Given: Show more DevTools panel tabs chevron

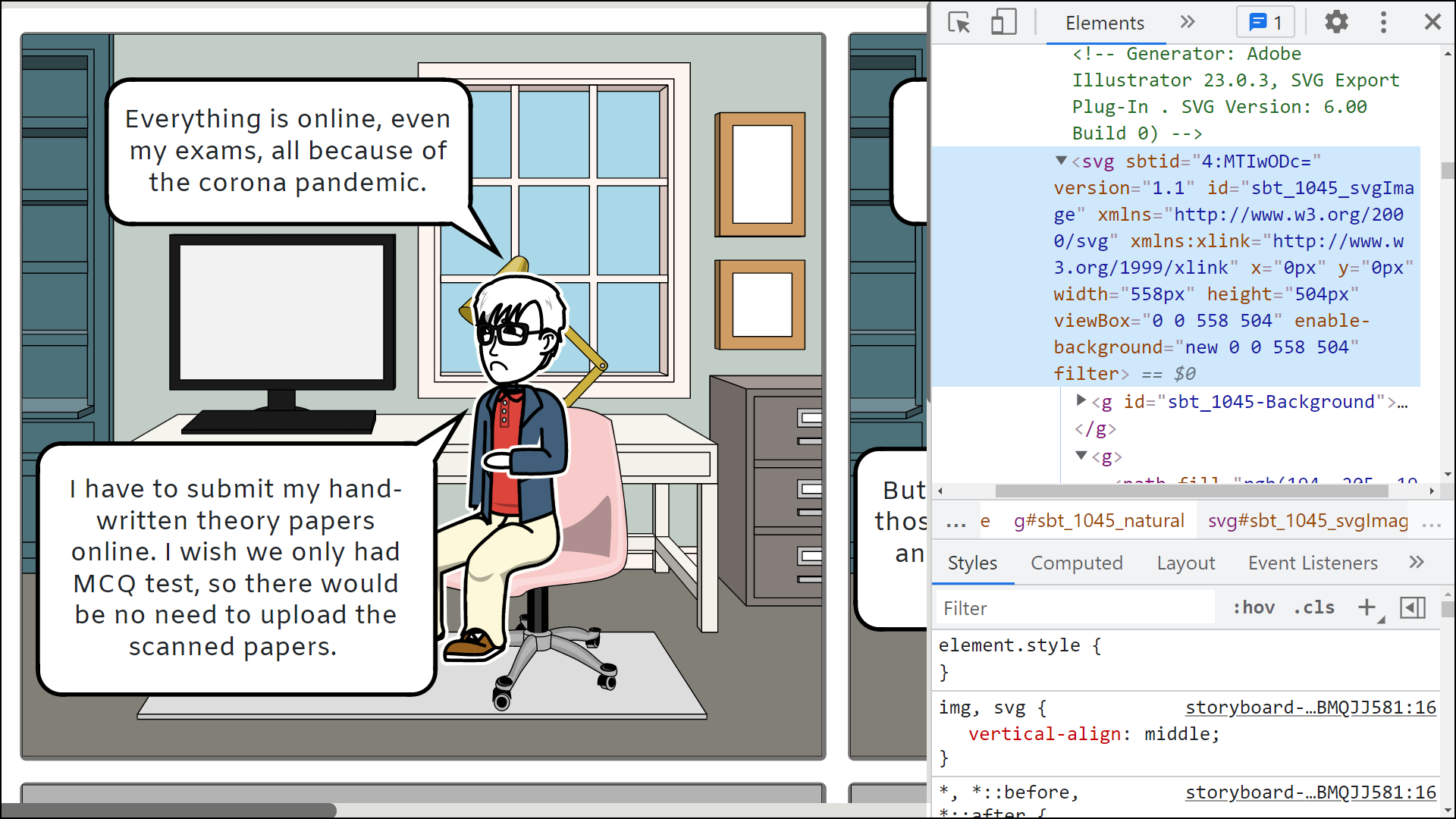Looking at the screenshot, I should click(1188, 23).
